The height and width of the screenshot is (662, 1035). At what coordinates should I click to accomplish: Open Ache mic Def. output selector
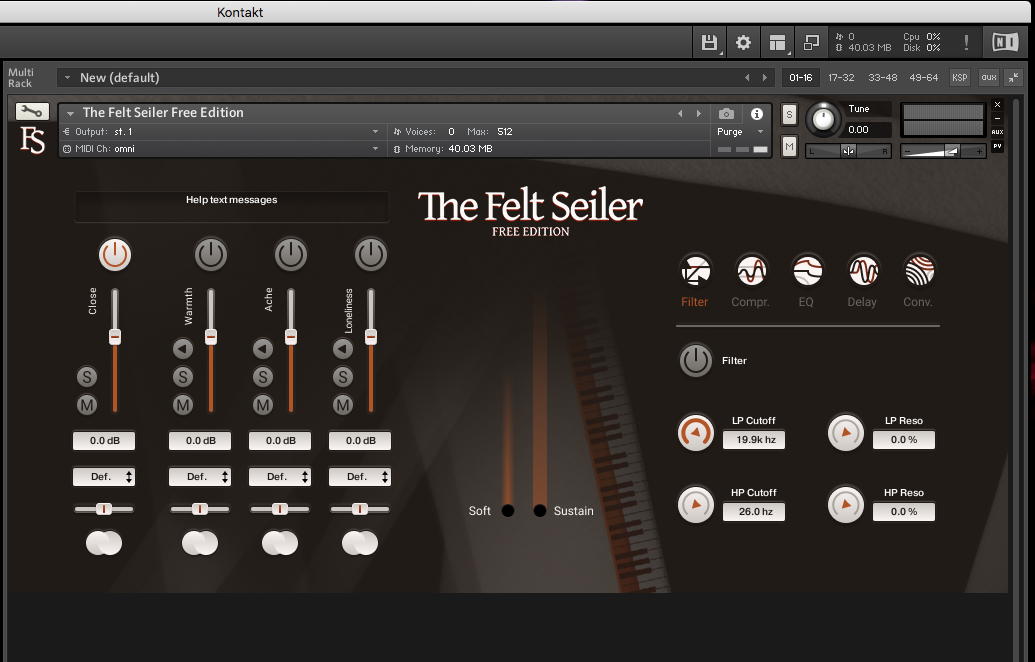coord(280,477)
